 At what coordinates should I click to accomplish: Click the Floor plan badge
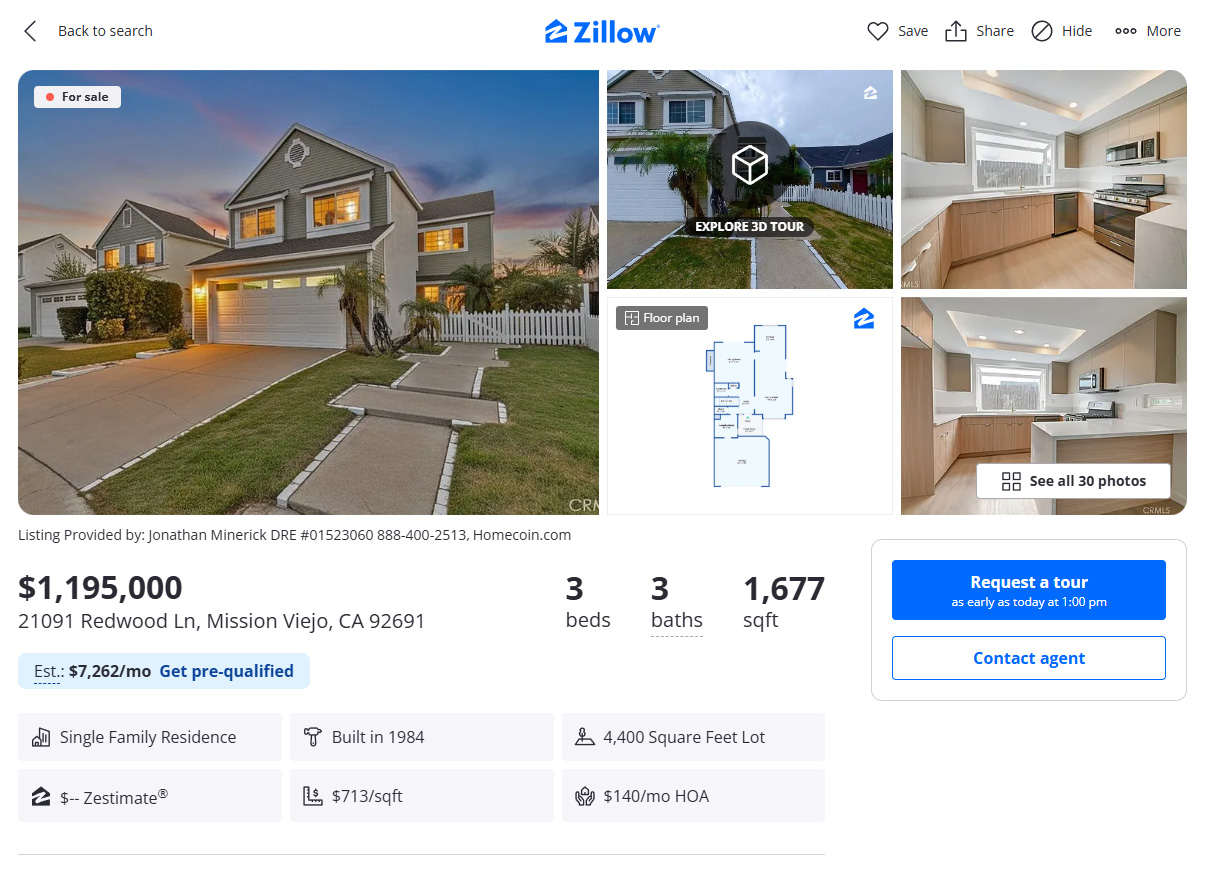[662, 318]
